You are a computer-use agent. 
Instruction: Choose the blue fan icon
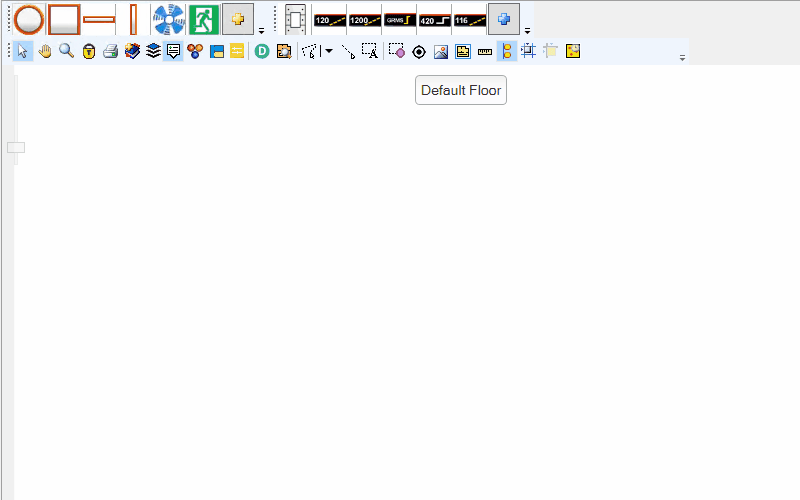[168, 19]
